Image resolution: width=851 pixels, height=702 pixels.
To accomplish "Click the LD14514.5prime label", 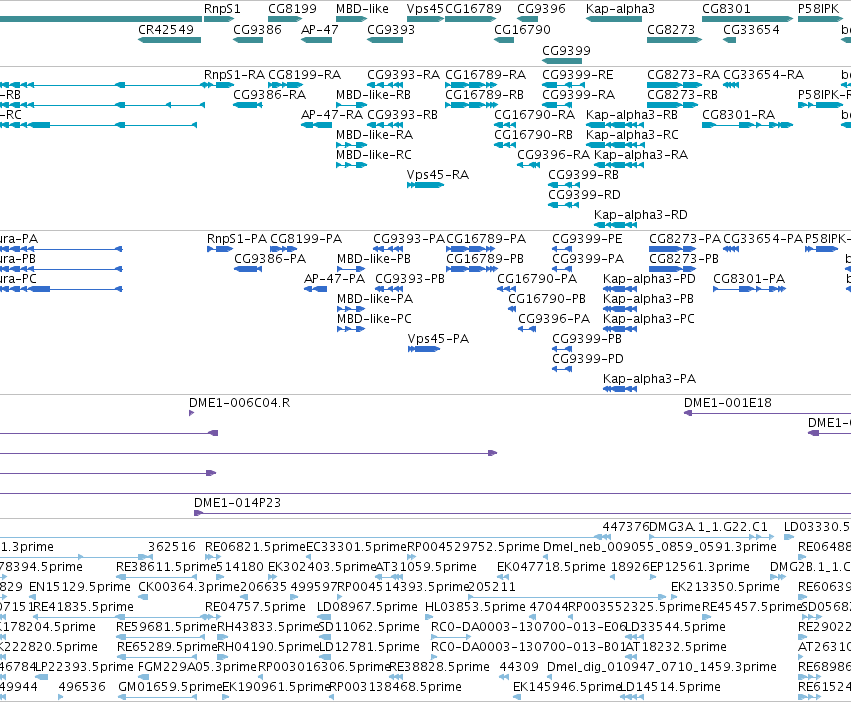I will [x=671, y=686].
